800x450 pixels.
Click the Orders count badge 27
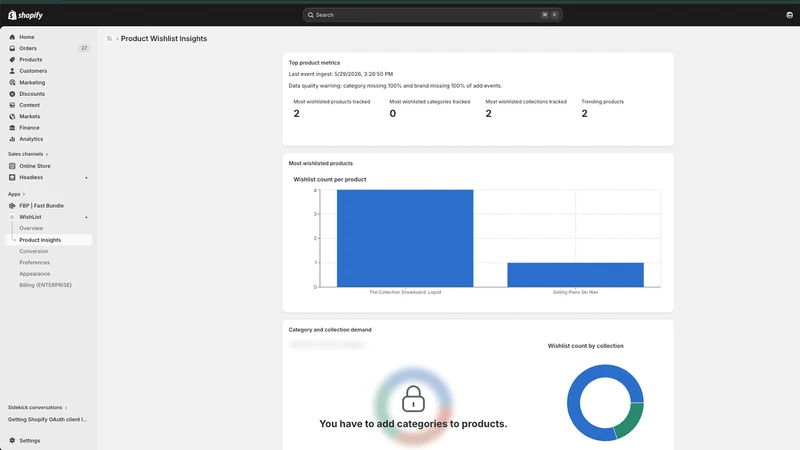pos(84,48)
